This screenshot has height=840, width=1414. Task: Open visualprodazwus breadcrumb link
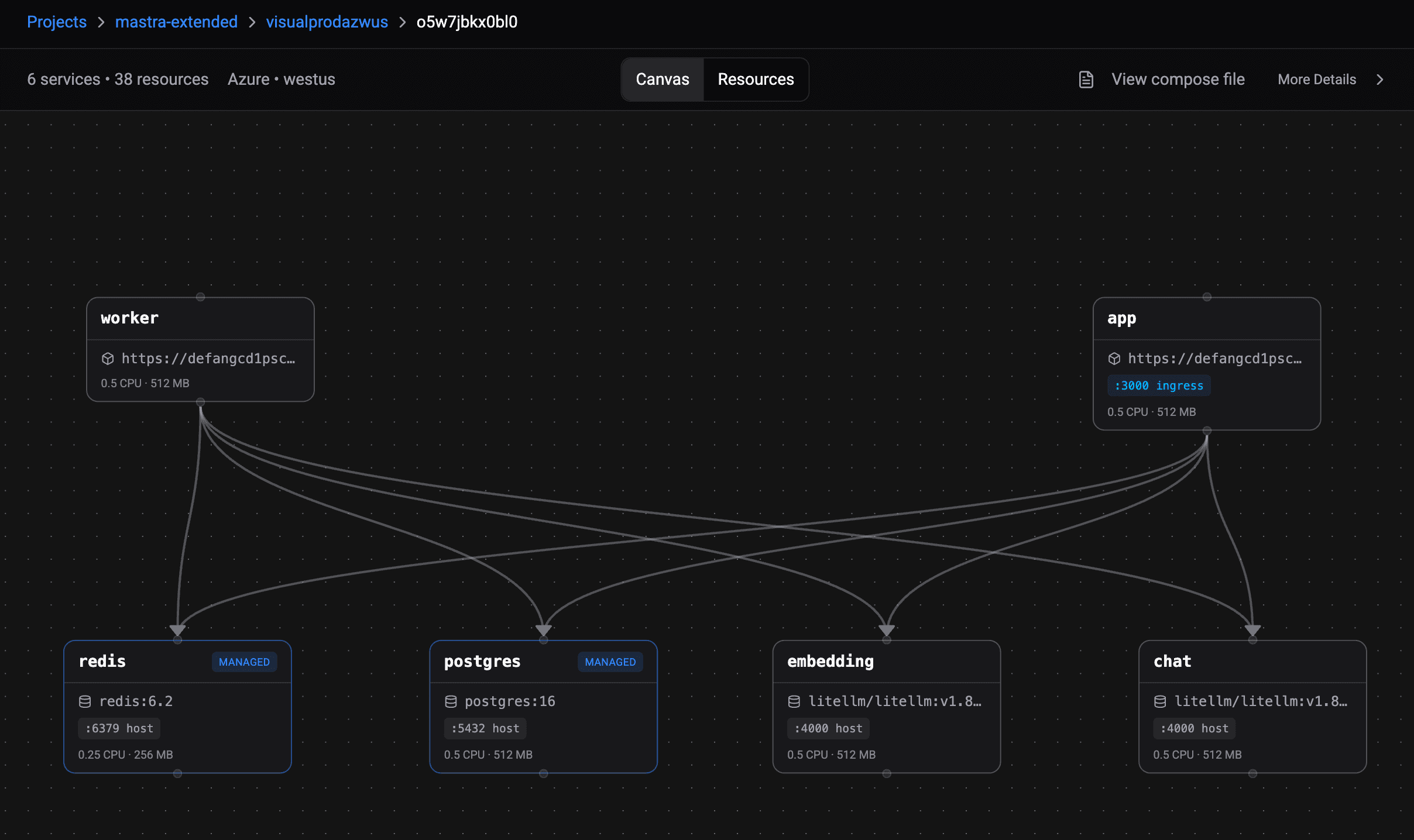(327, 22)
